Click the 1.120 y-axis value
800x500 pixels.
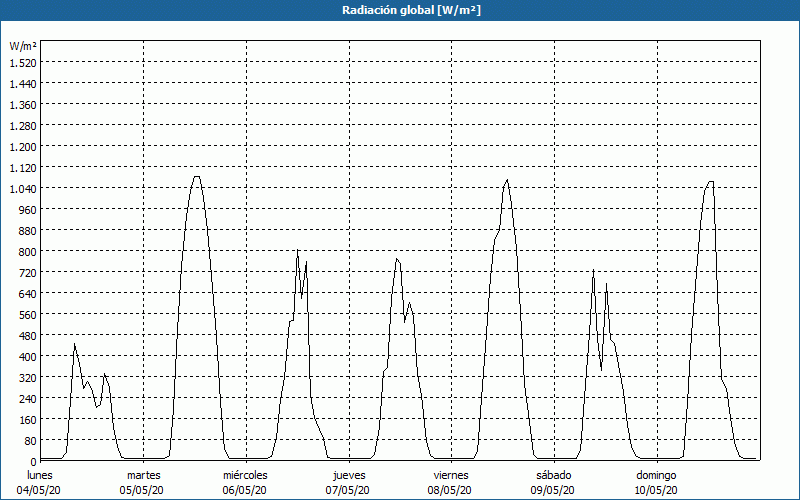(23, 167)
